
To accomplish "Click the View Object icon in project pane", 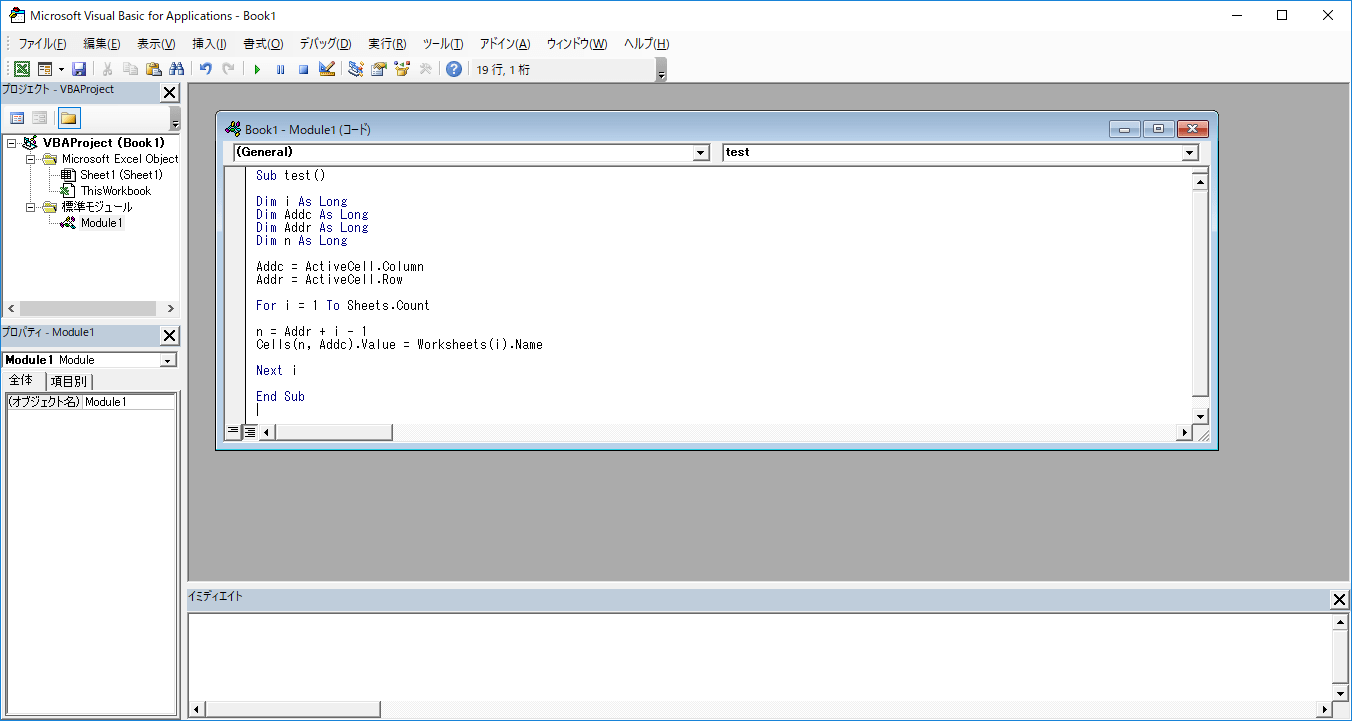I will [x=39, y=118].
